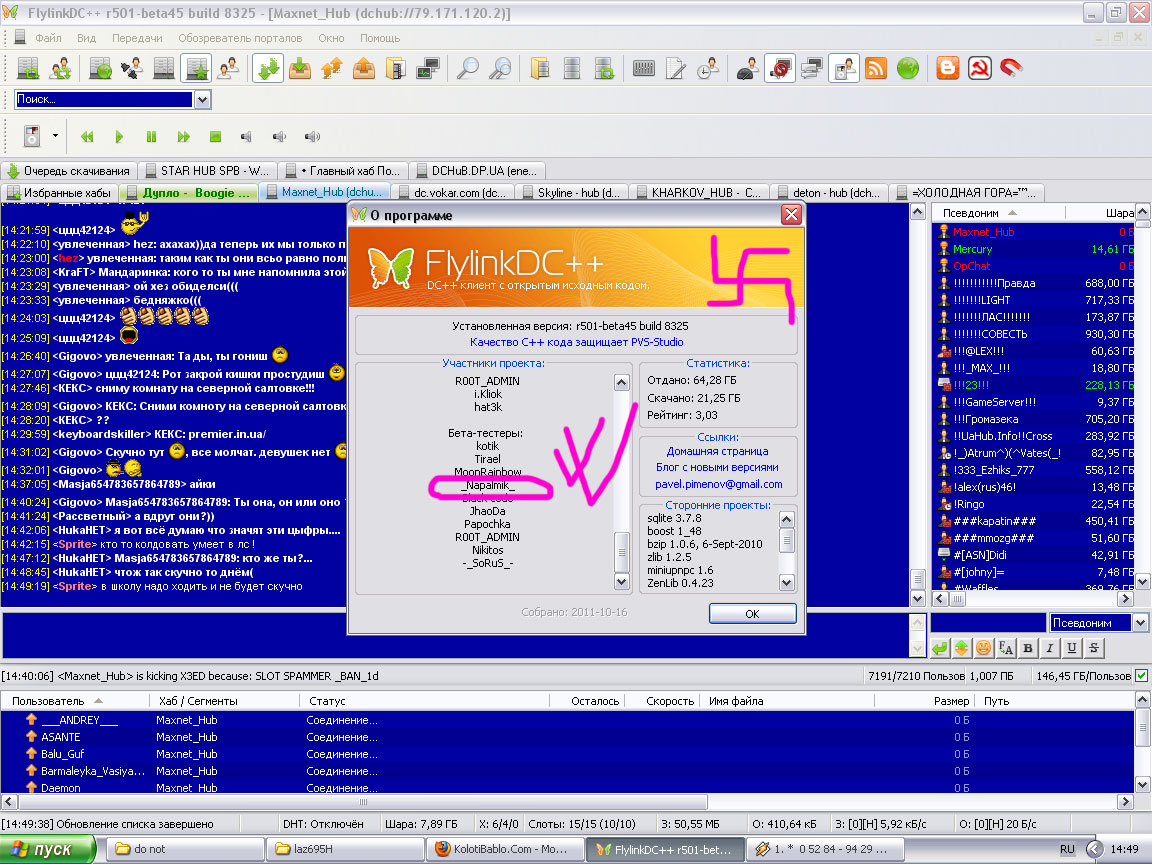Open the emoticon smiley picker

[984, 648]
